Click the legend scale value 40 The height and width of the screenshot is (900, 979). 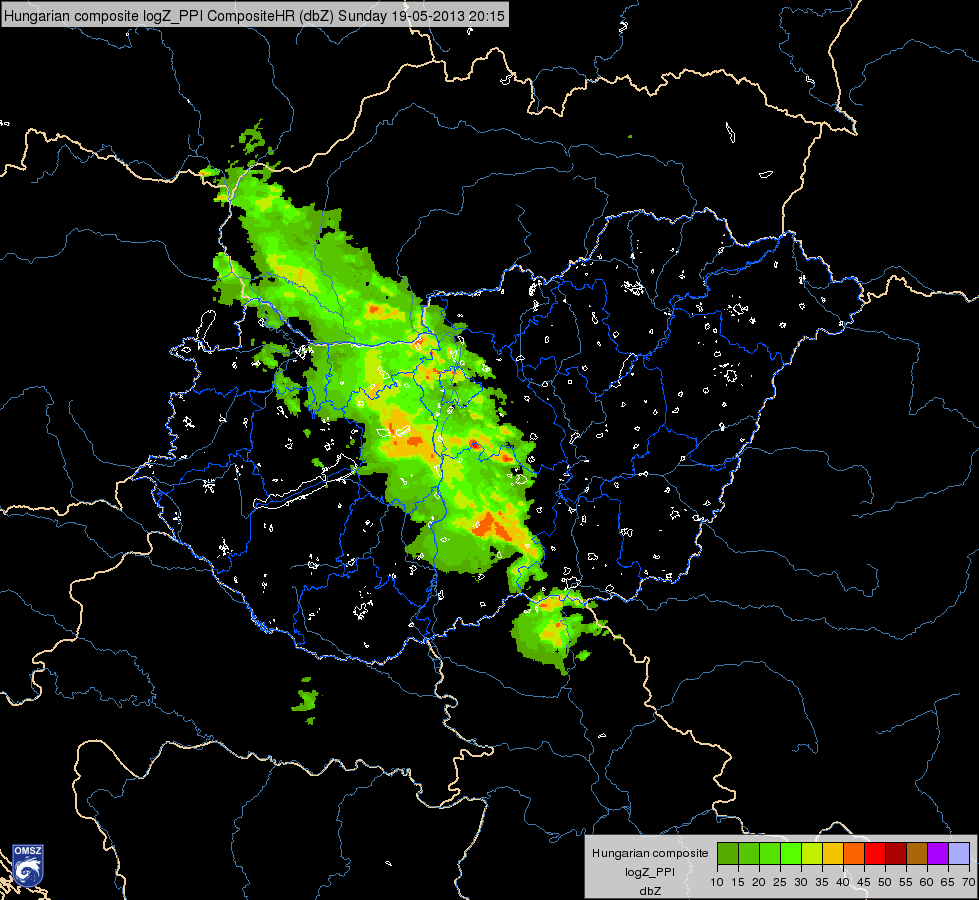pyautogui.click(x=843, y=882)
